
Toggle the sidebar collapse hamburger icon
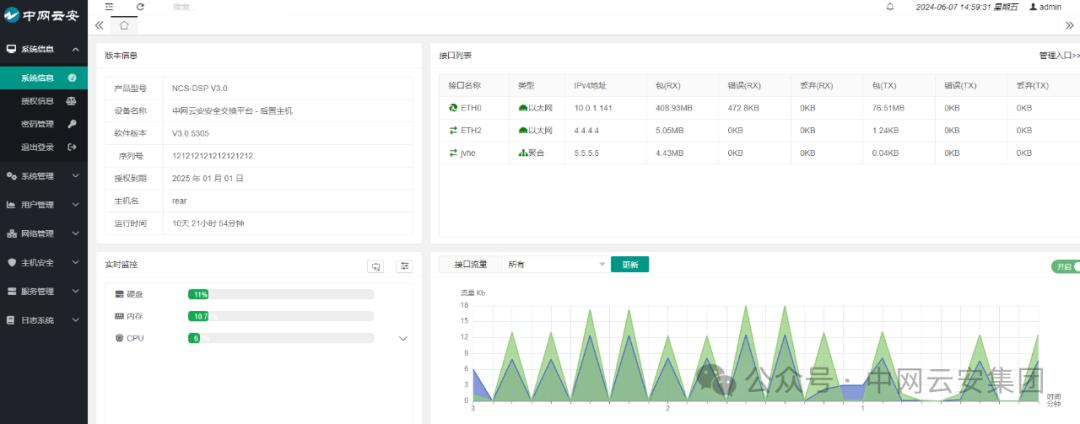pyautogui.click(x=109, y=6)
